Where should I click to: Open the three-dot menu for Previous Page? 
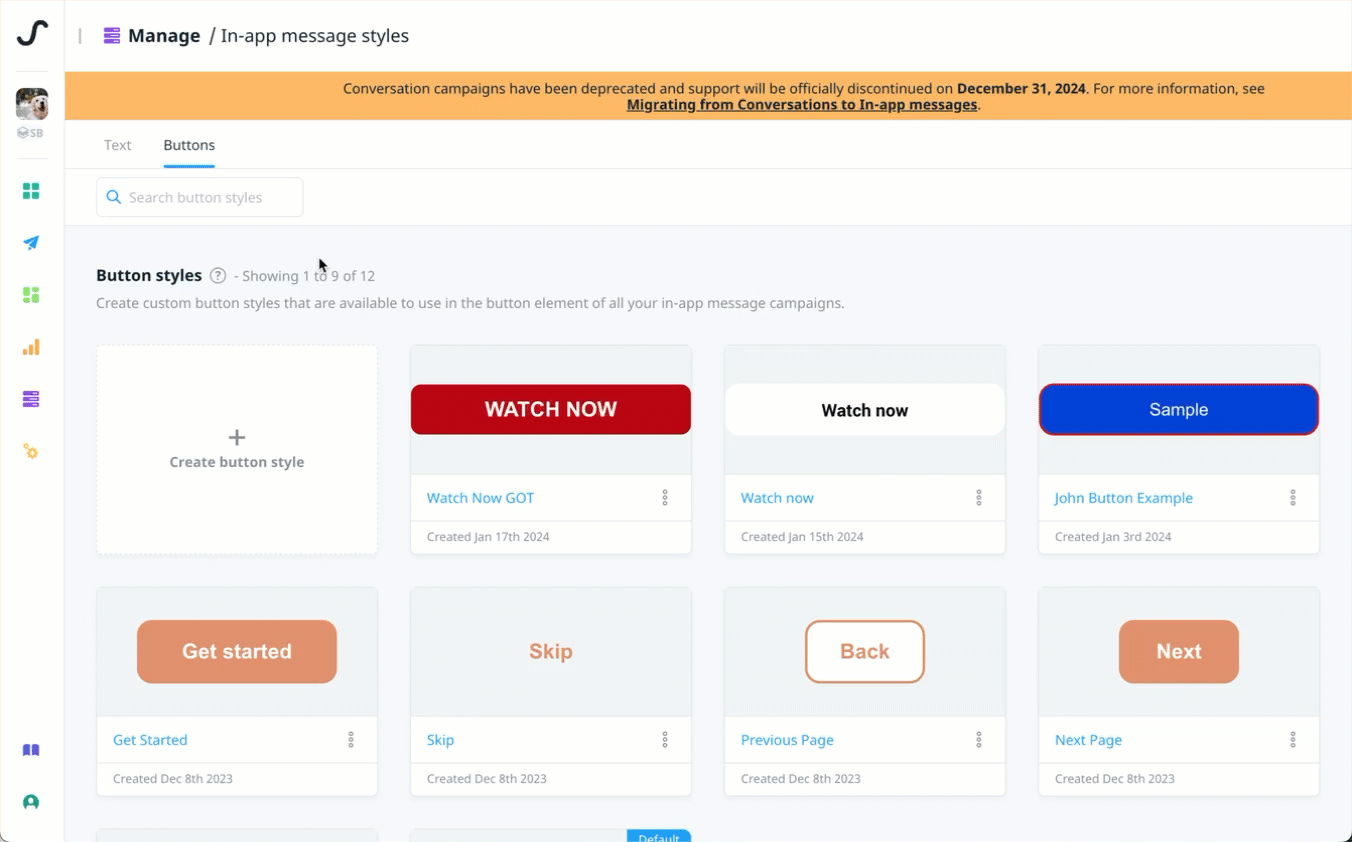click(979, 740)
